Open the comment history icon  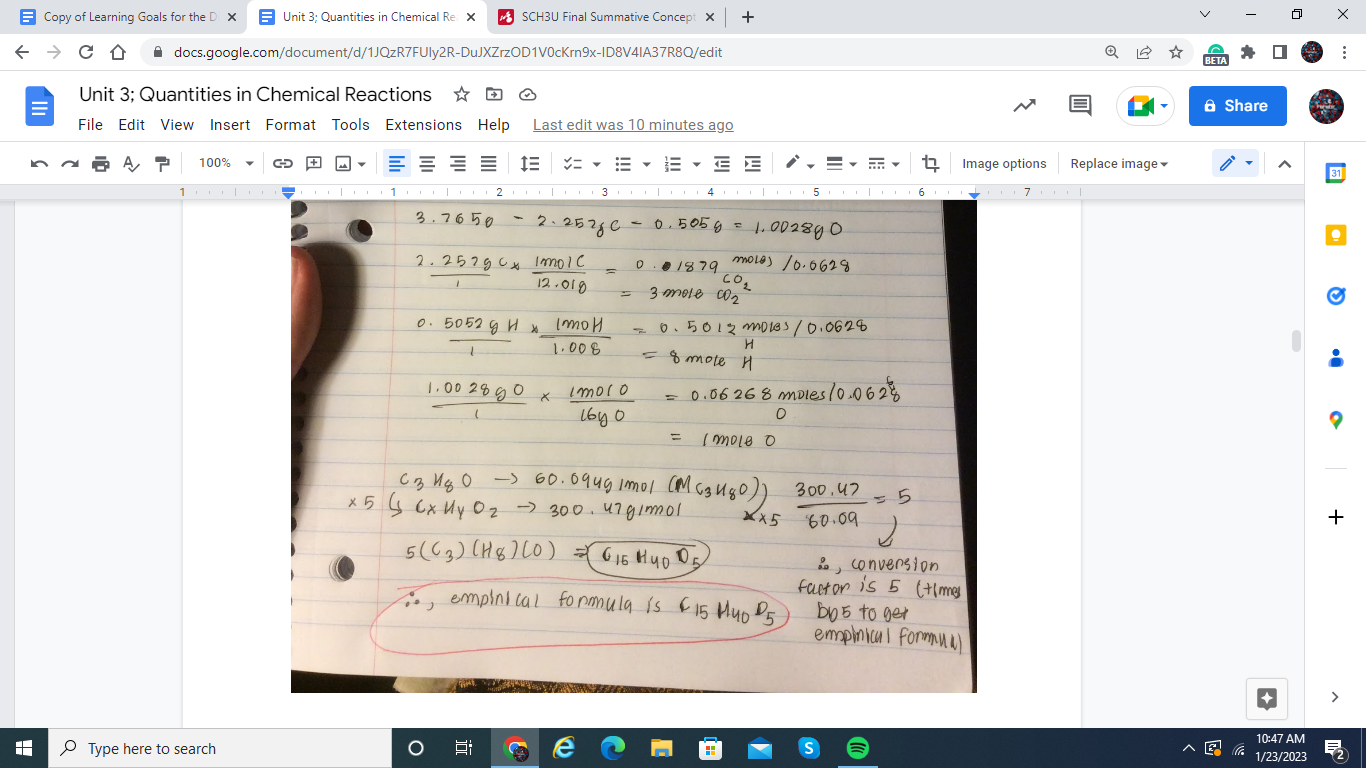pyautogui.click(x=1080, y=105)
